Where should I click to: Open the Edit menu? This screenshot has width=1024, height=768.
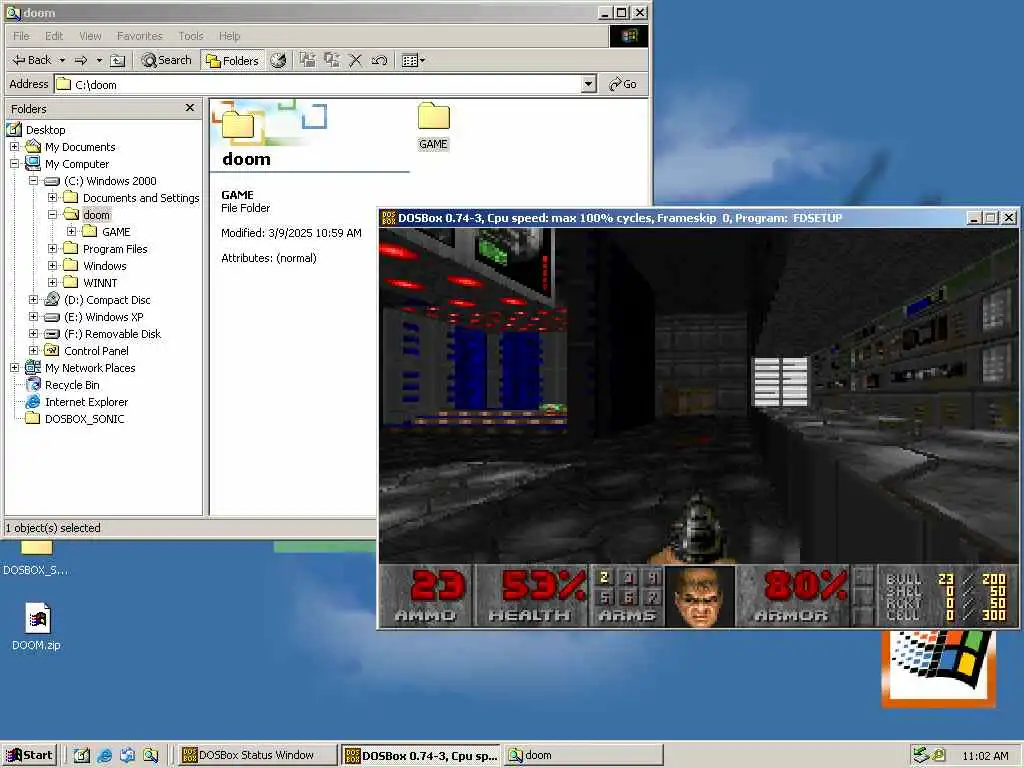point(54,36)
